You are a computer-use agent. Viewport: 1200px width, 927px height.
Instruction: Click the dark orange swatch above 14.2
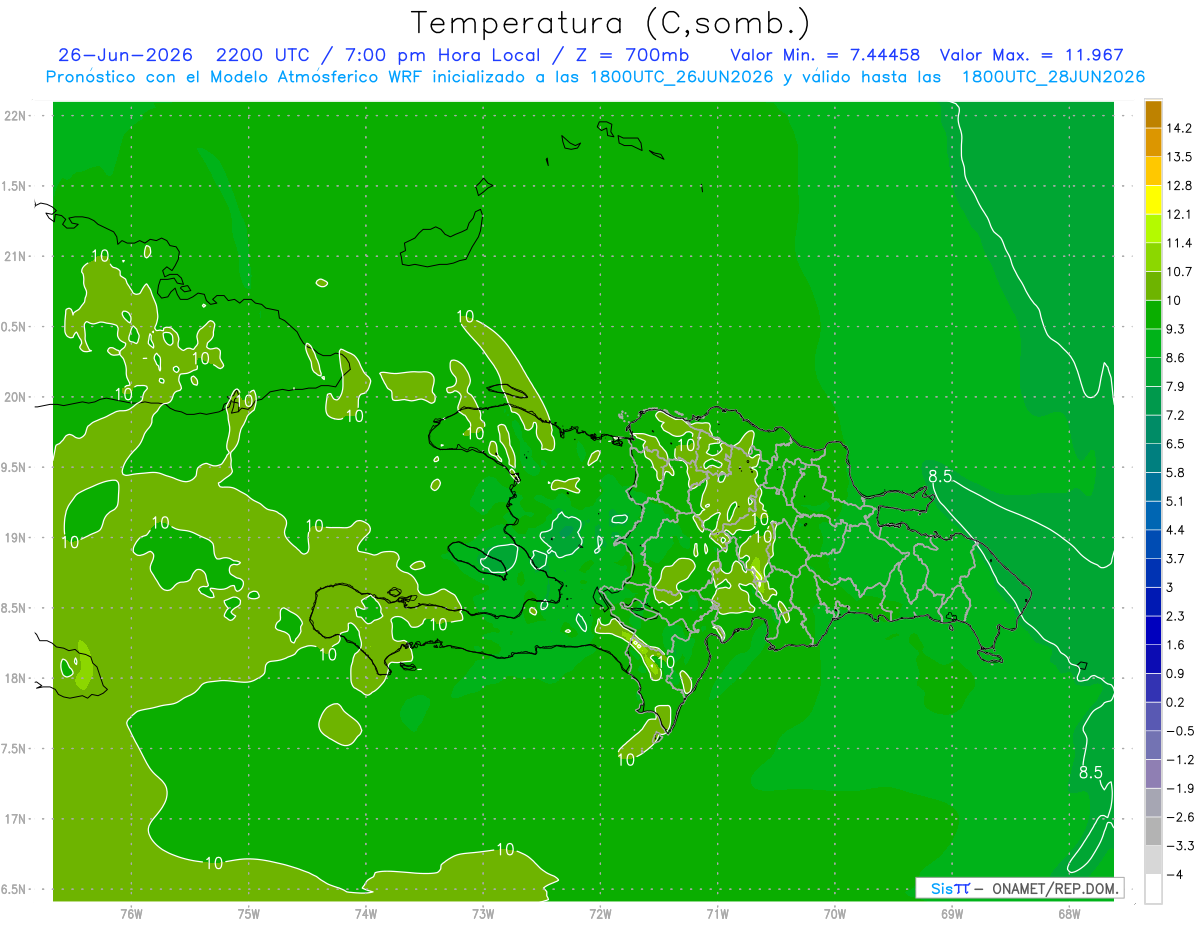(1153, 115)
